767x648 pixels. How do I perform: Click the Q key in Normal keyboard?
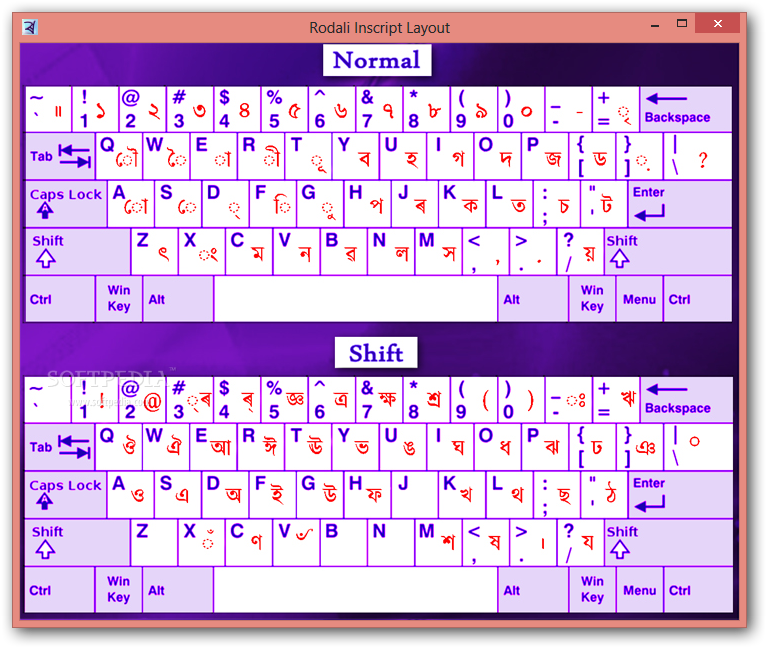119,156
